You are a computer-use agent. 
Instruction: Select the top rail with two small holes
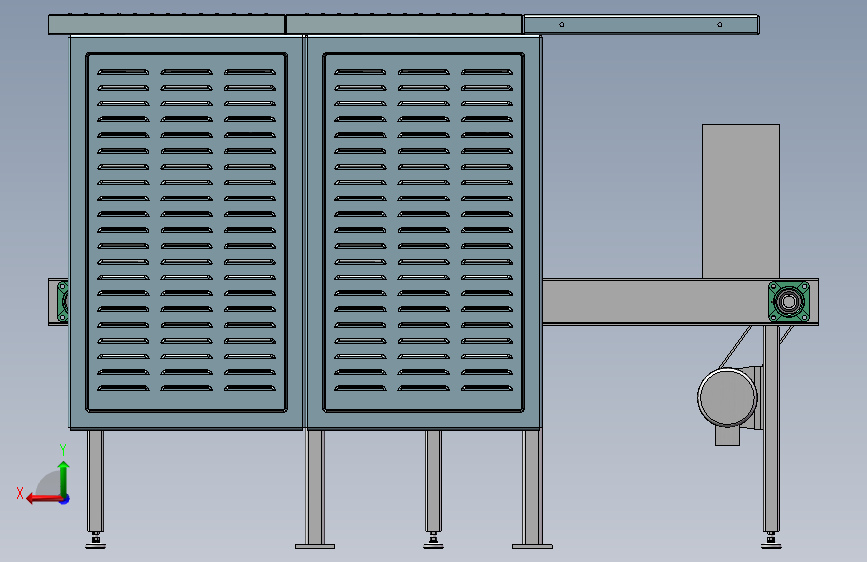(x=641, y=25)
